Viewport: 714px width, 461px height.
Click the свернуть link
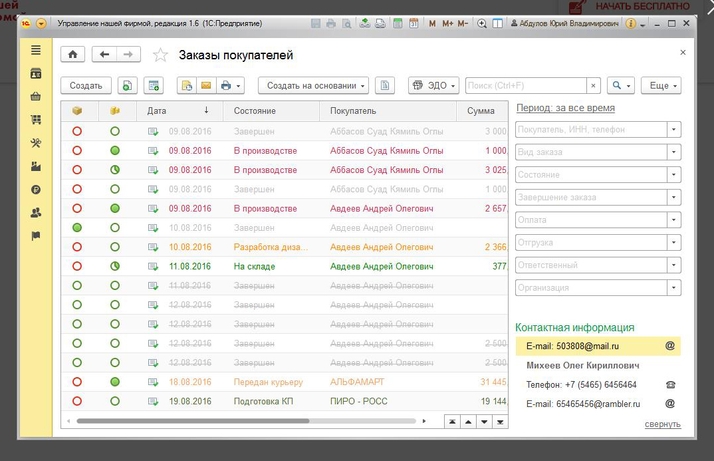[x=662, y=424]
